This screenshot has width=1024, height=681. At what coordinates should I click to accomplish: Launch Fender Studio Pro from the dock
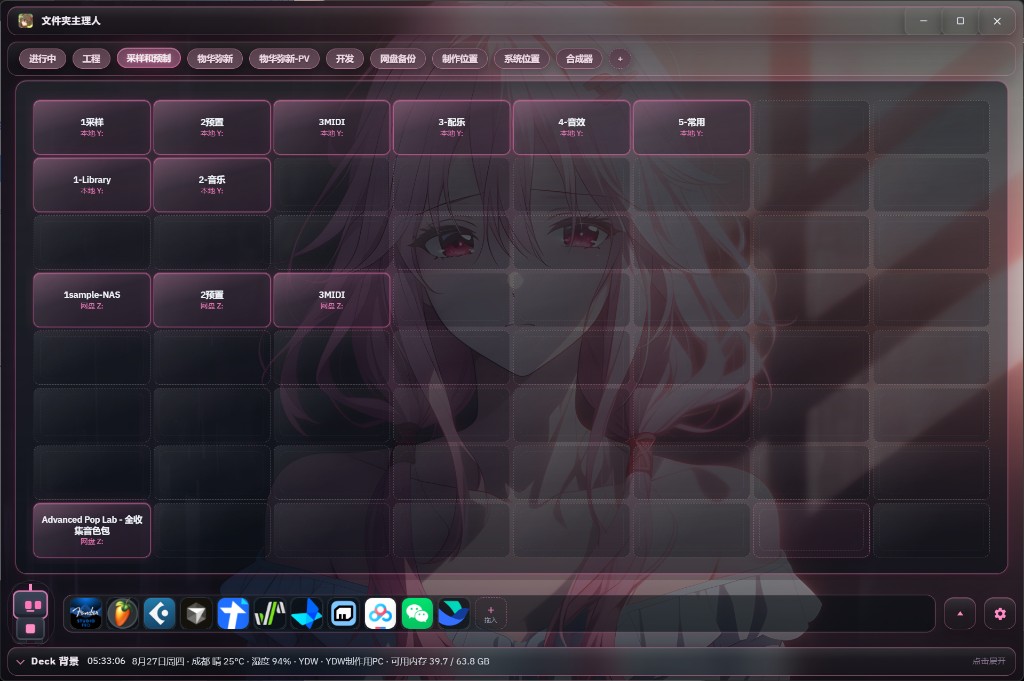[x=86, y=614]
